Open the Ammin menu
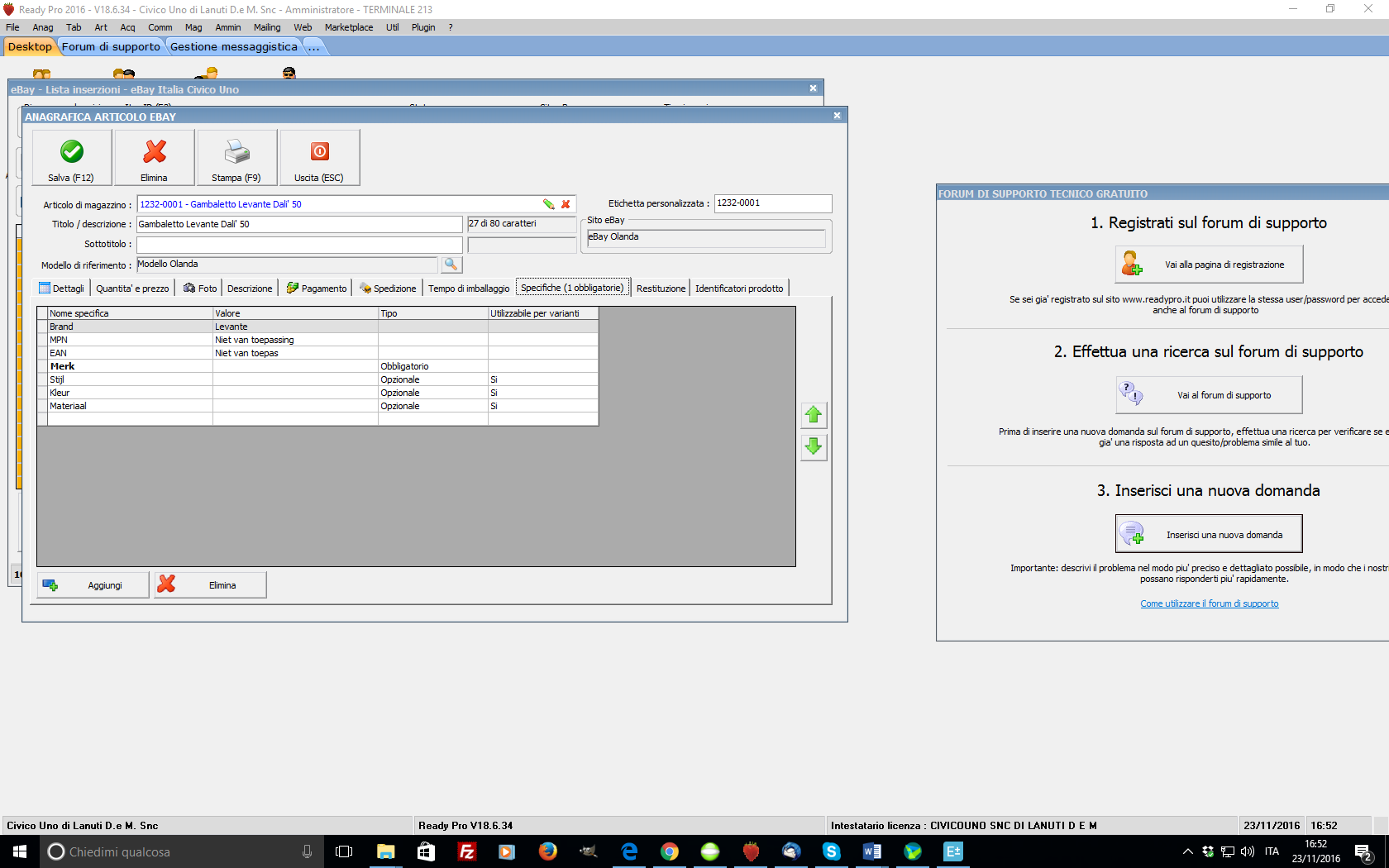 [228, 27]
